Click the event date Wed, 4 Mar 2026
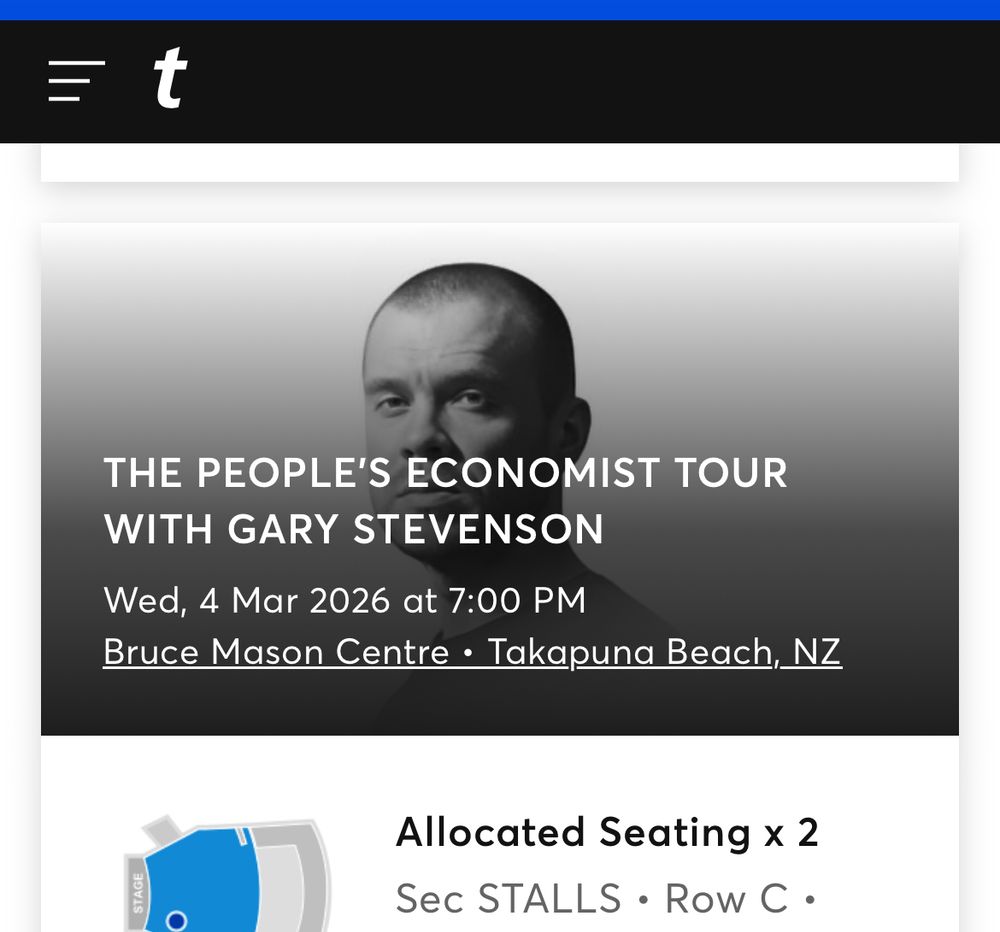The image size is (1000, 932). pyautogui.click(x=246, y=601)
